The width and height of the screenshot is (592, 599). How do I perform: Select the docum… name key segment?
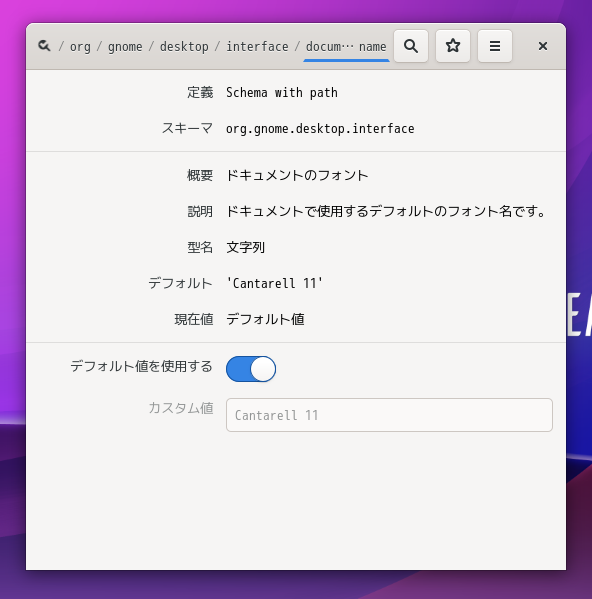coord(346,47)
